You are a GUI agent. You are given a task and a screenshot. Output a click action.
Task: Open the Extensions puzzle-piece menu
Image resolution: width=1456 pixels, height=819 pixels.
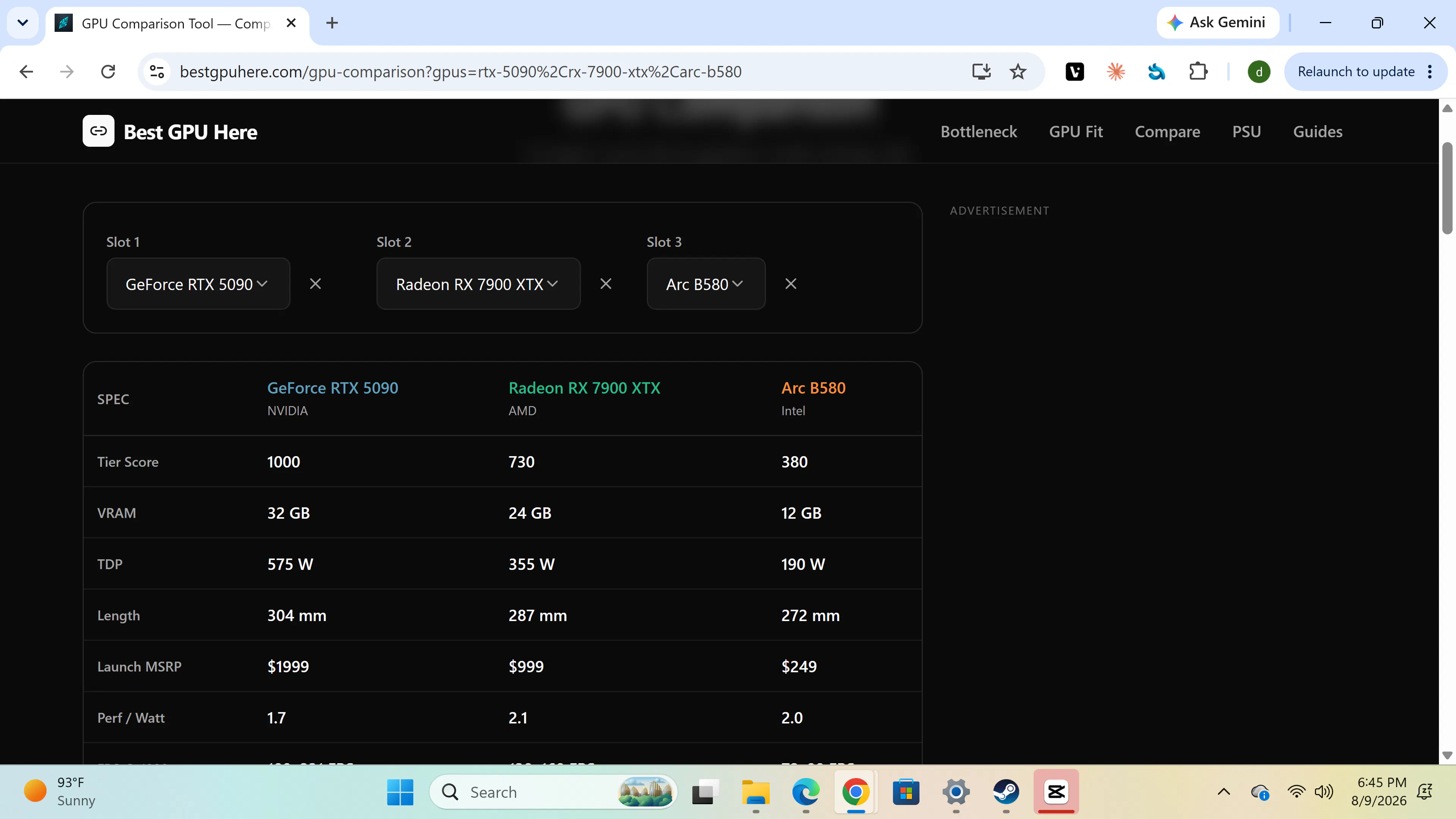point(1198,72)
